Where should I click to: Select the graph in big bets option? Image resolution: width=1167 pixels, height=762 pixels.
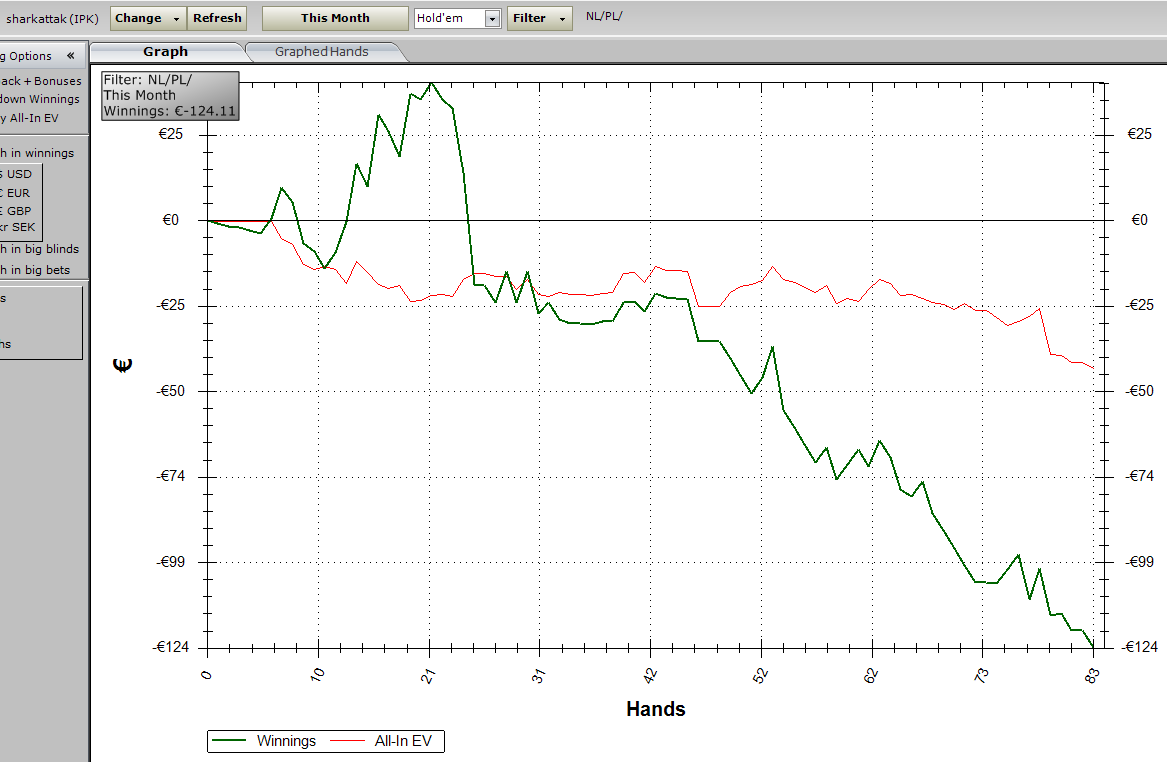tap(35, 269)
